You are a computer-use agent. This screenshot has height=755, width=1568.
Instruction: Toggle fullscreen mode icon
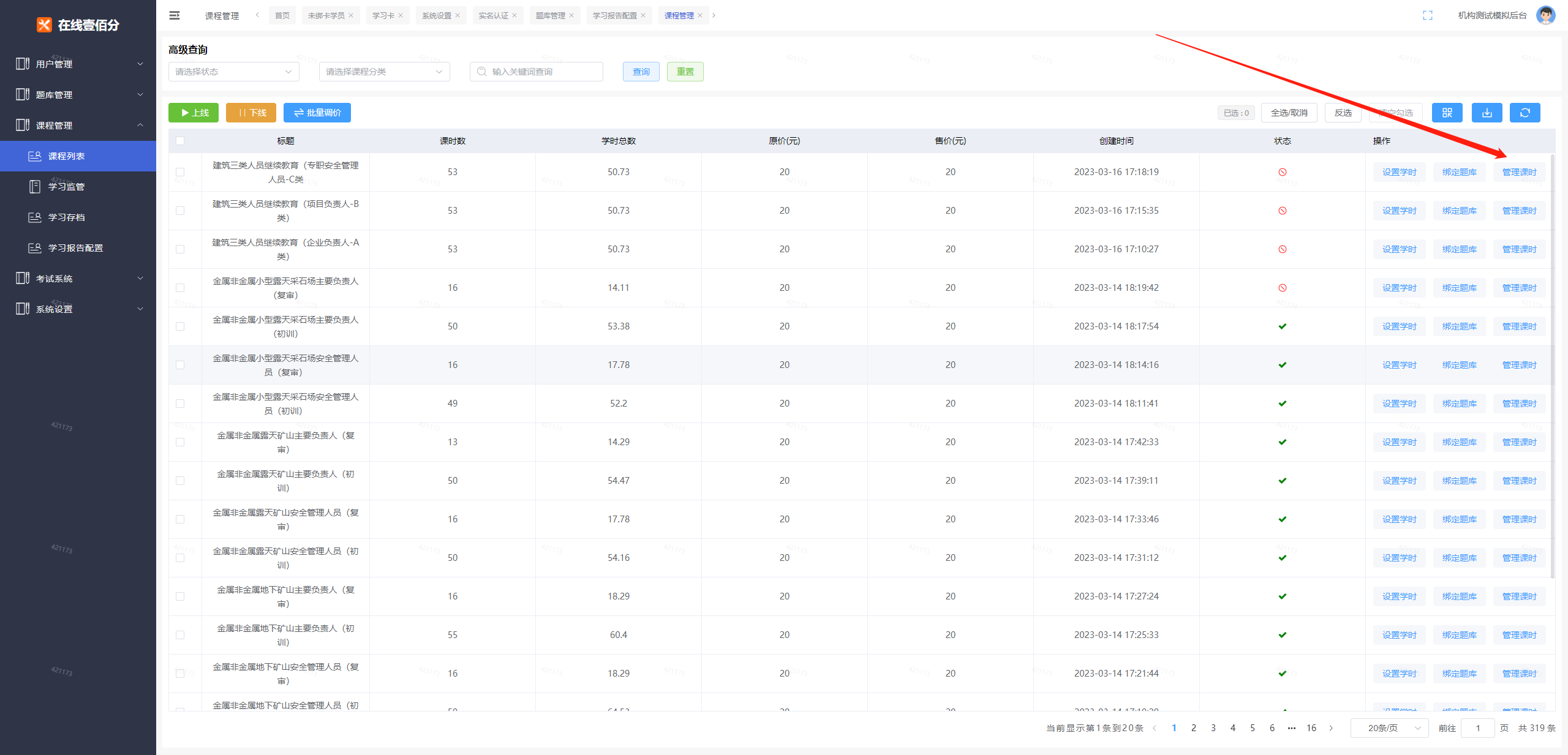coord(1428,15)
